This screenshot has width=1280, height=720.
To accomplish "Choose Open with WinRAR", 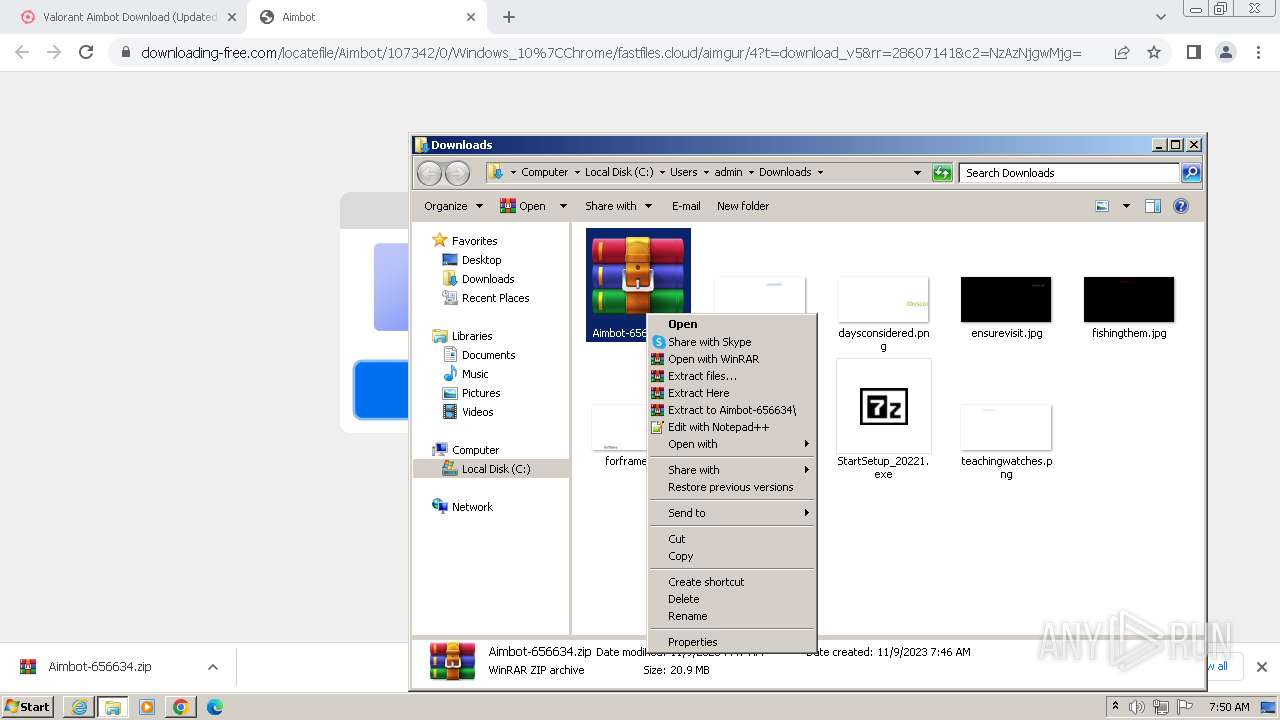I will [732, 359].
